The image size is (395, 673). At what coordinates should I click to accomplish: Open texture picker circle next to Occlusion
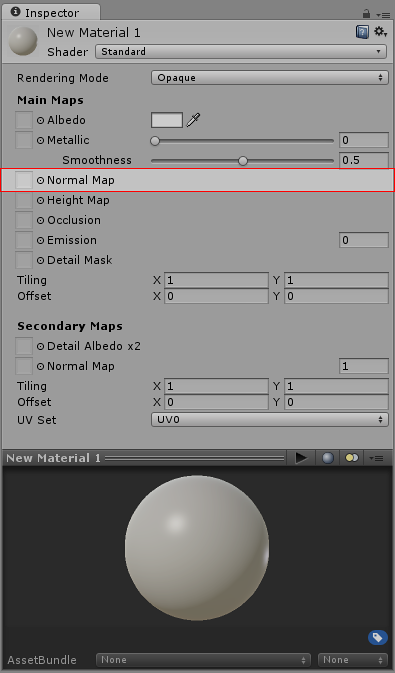tap(40, 220)
